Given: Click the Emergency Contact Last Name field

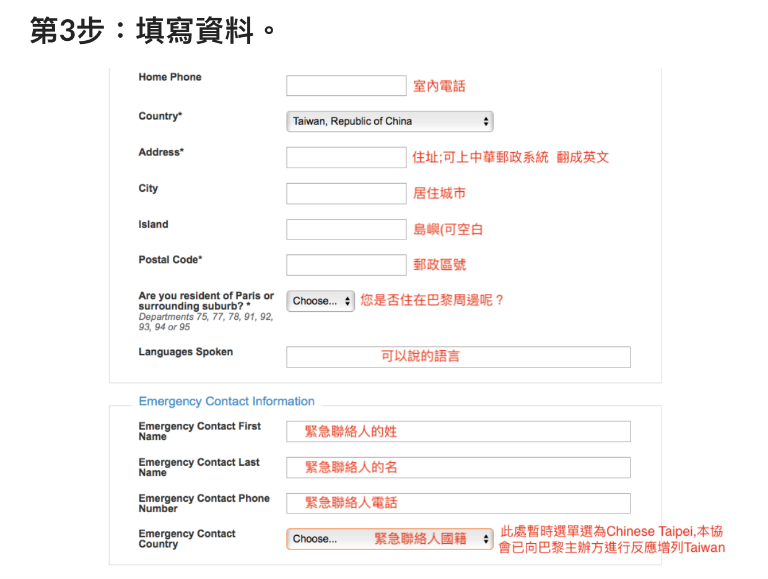Looking at the screenshot, I should (458, 467).
